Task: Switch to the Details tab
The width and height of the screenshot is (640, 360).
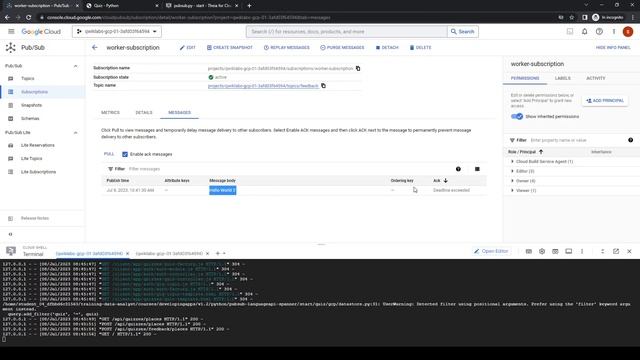Action: pyautogui.click(x=144, y=112)
